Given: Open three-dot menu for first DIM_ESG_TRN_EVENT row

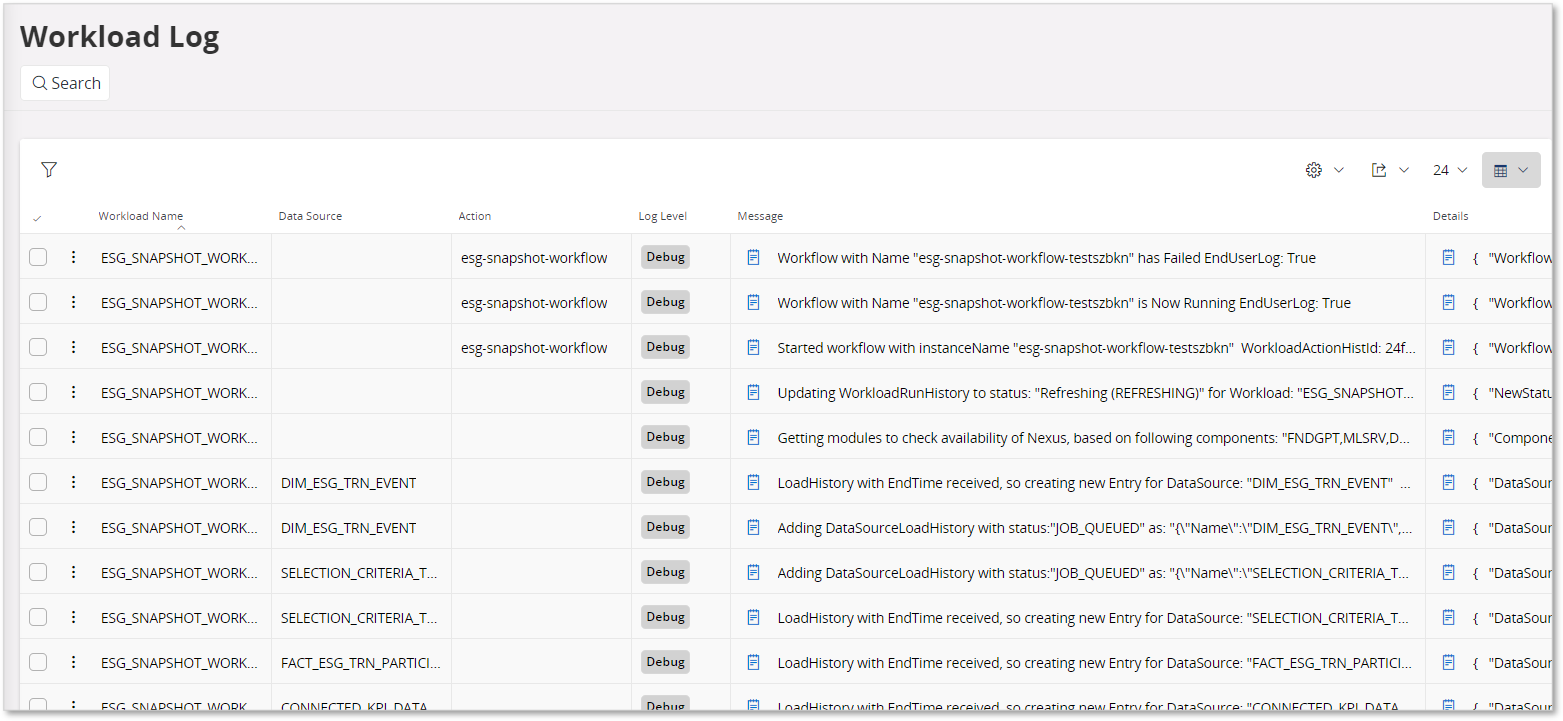Looking at the screenshot, I should click(x=73, y=483).
